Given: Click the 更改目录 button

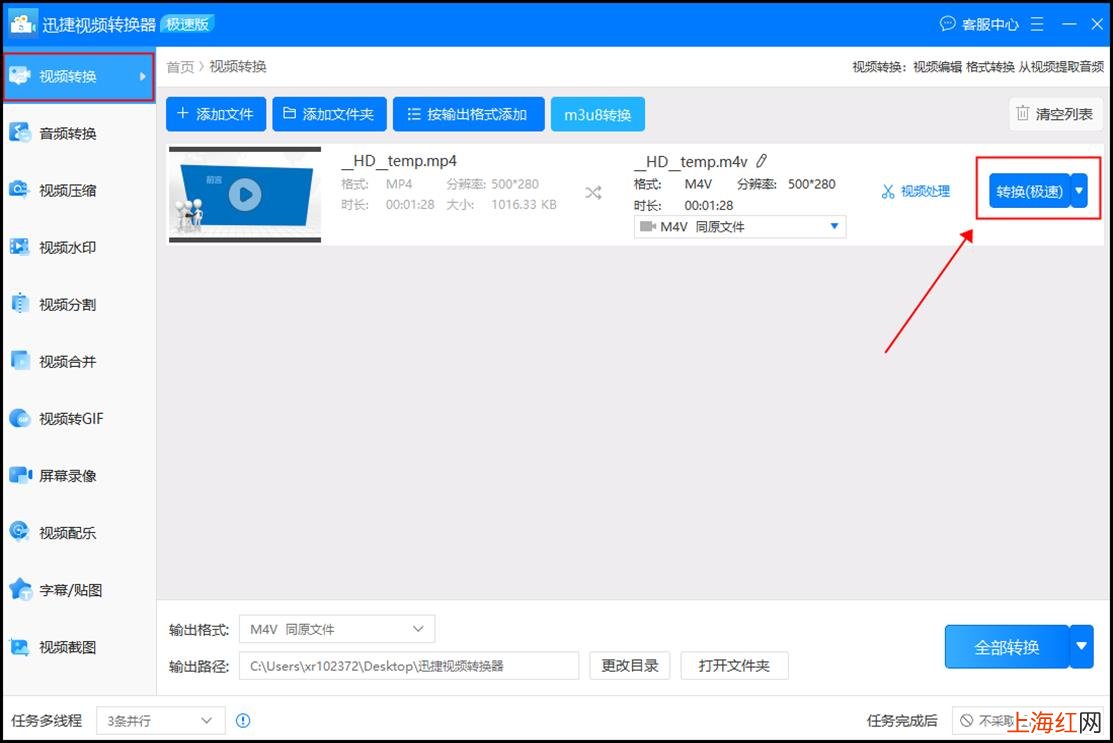Looking at the screenshot, I should [x=630, y=666].
